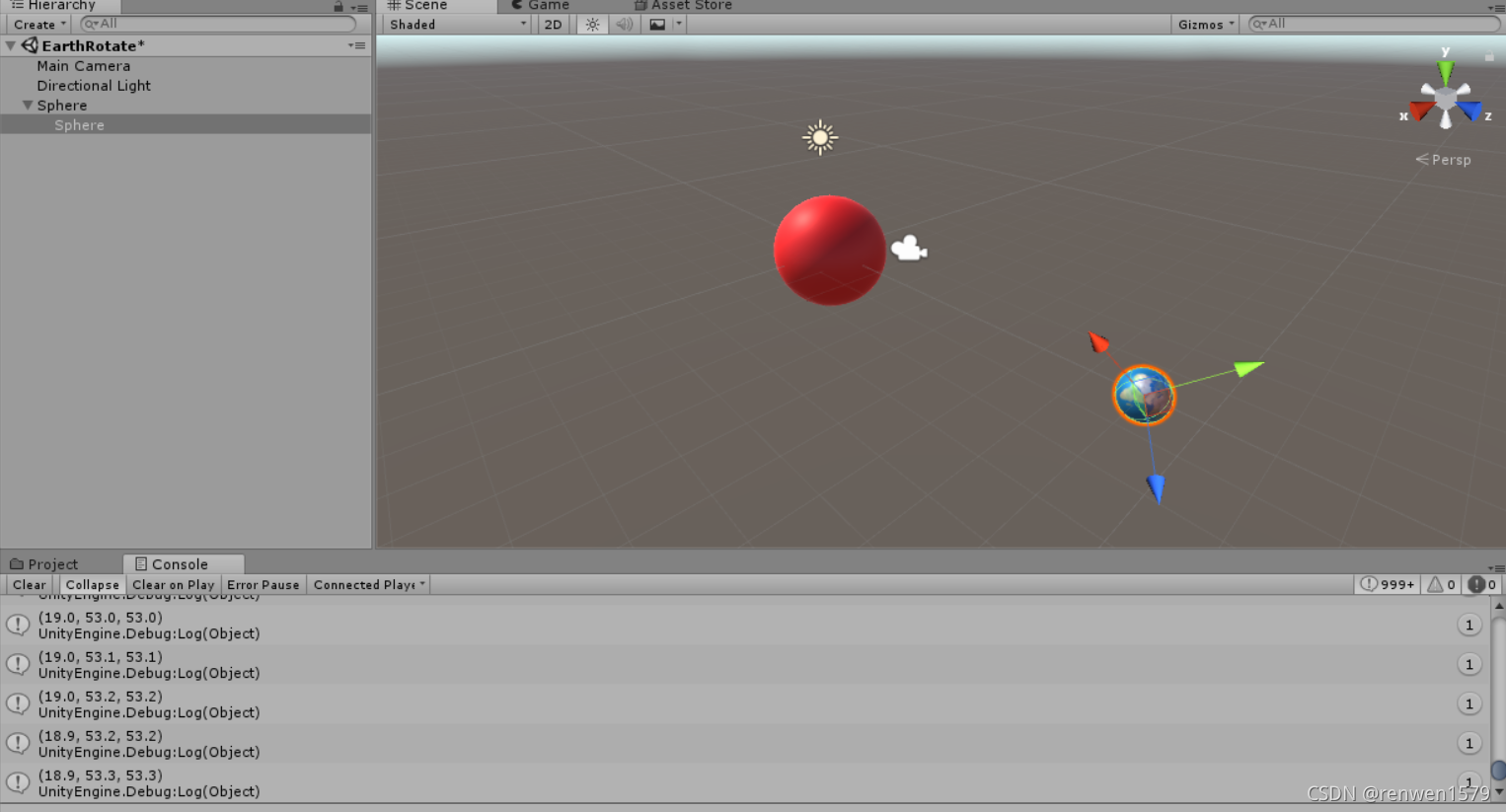Select the earth-textured sphere in the scene
The height and width of the screenshot is (812, 1506).
(1144, 396)
